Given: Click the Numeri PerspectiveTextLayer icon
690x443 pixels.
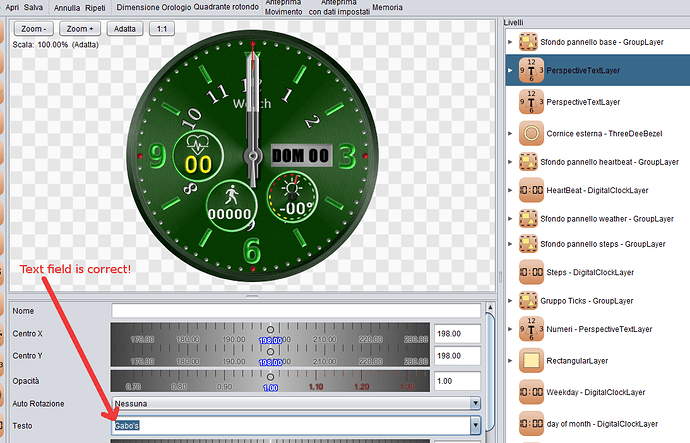Looking at the screenshot, I should pyautogui.click(x=531, y=329).
